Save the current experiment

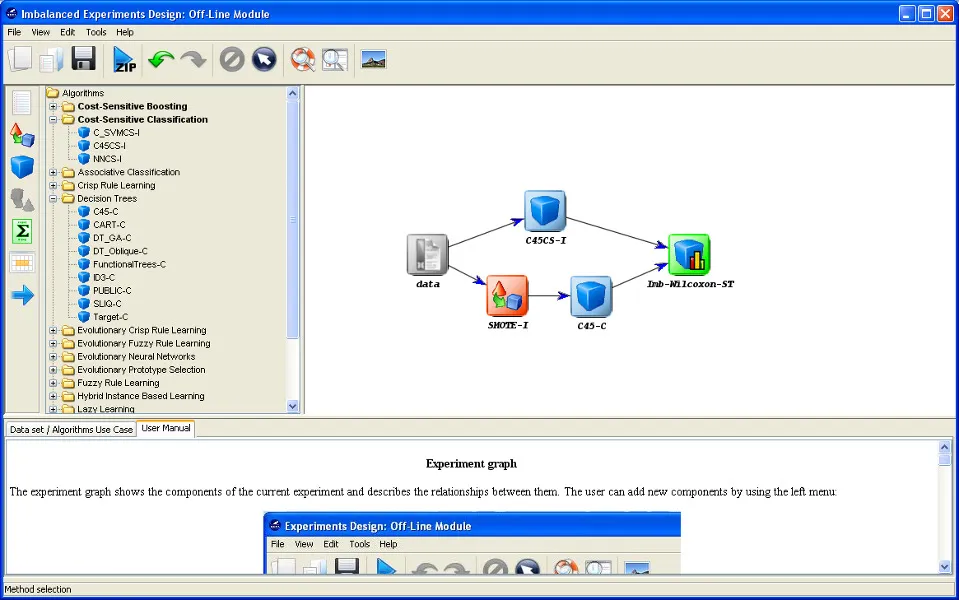pos(84,59)
